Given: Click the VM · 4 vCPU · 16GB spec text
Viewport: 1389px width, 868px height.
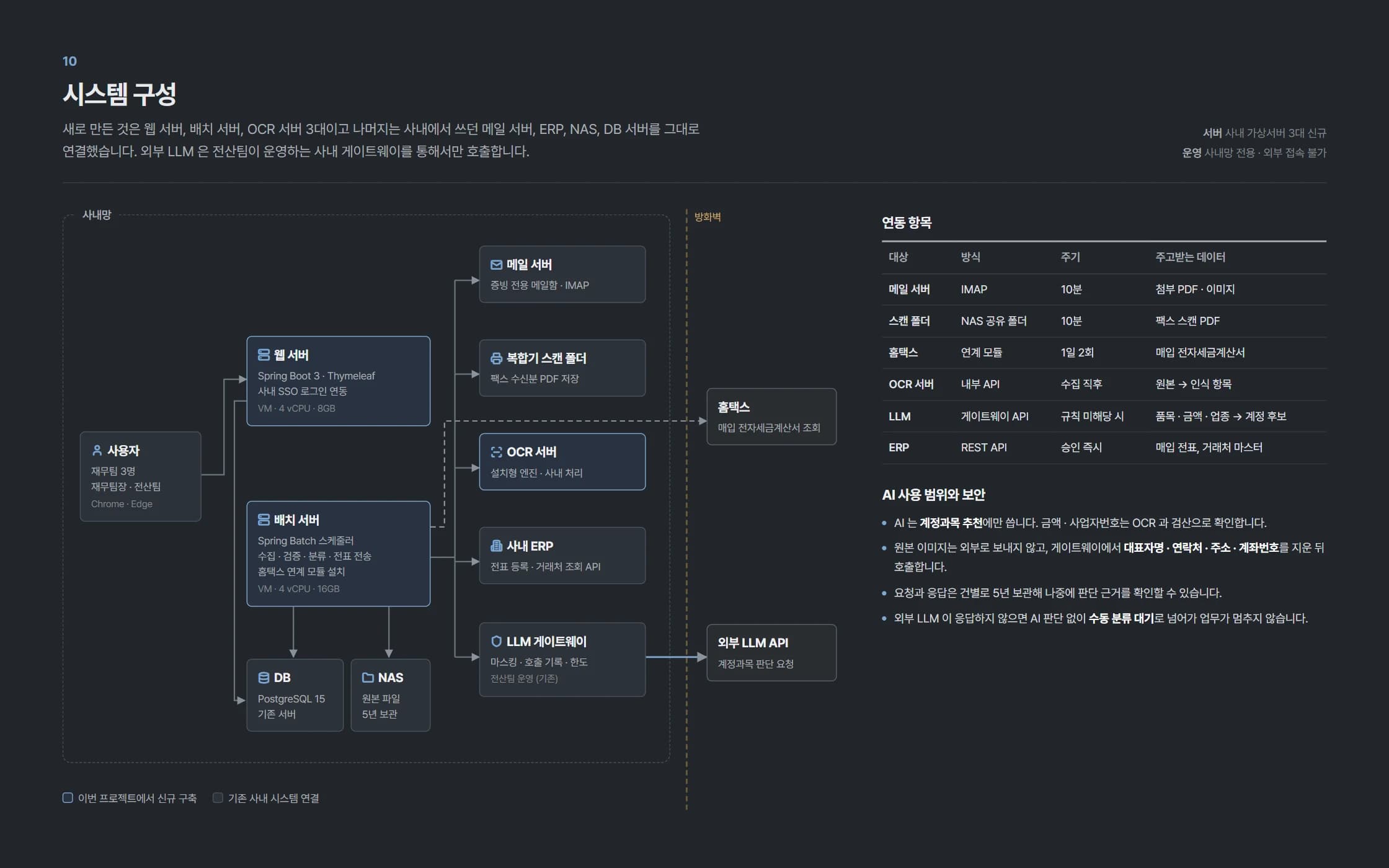Looking at the screenshot, I should pos(298,588).
